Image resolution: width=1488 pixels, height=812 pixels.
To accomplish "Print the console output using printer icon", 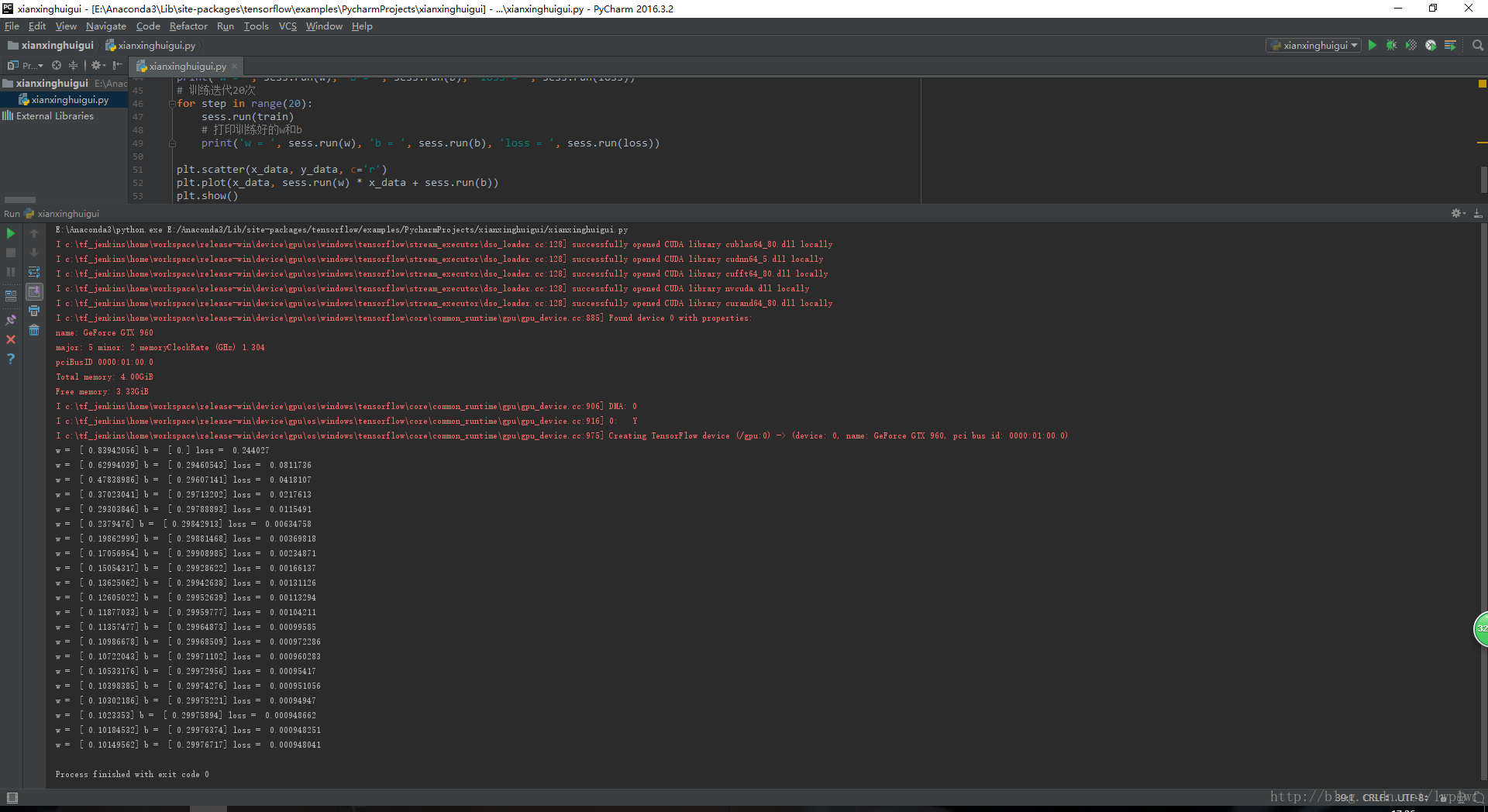I will coord(34,311).
